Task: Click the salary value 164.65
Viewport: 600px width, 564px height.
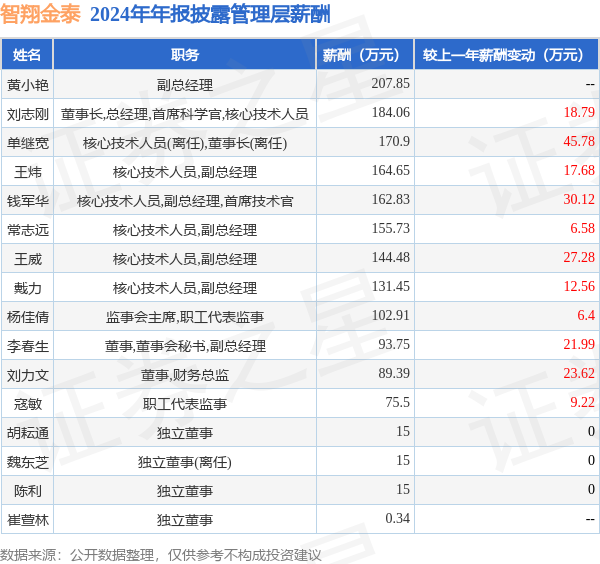Action: [390, 171]
